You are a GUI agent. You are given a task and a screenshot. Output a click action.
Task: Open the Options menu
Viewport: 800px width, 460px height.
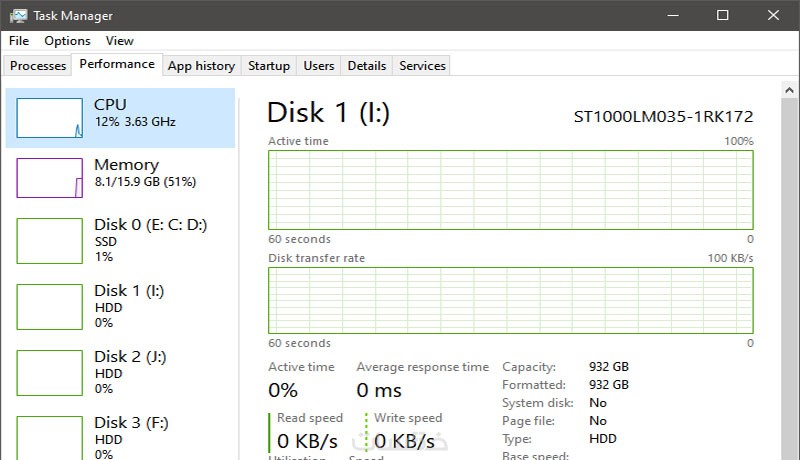tap(67, 41)
